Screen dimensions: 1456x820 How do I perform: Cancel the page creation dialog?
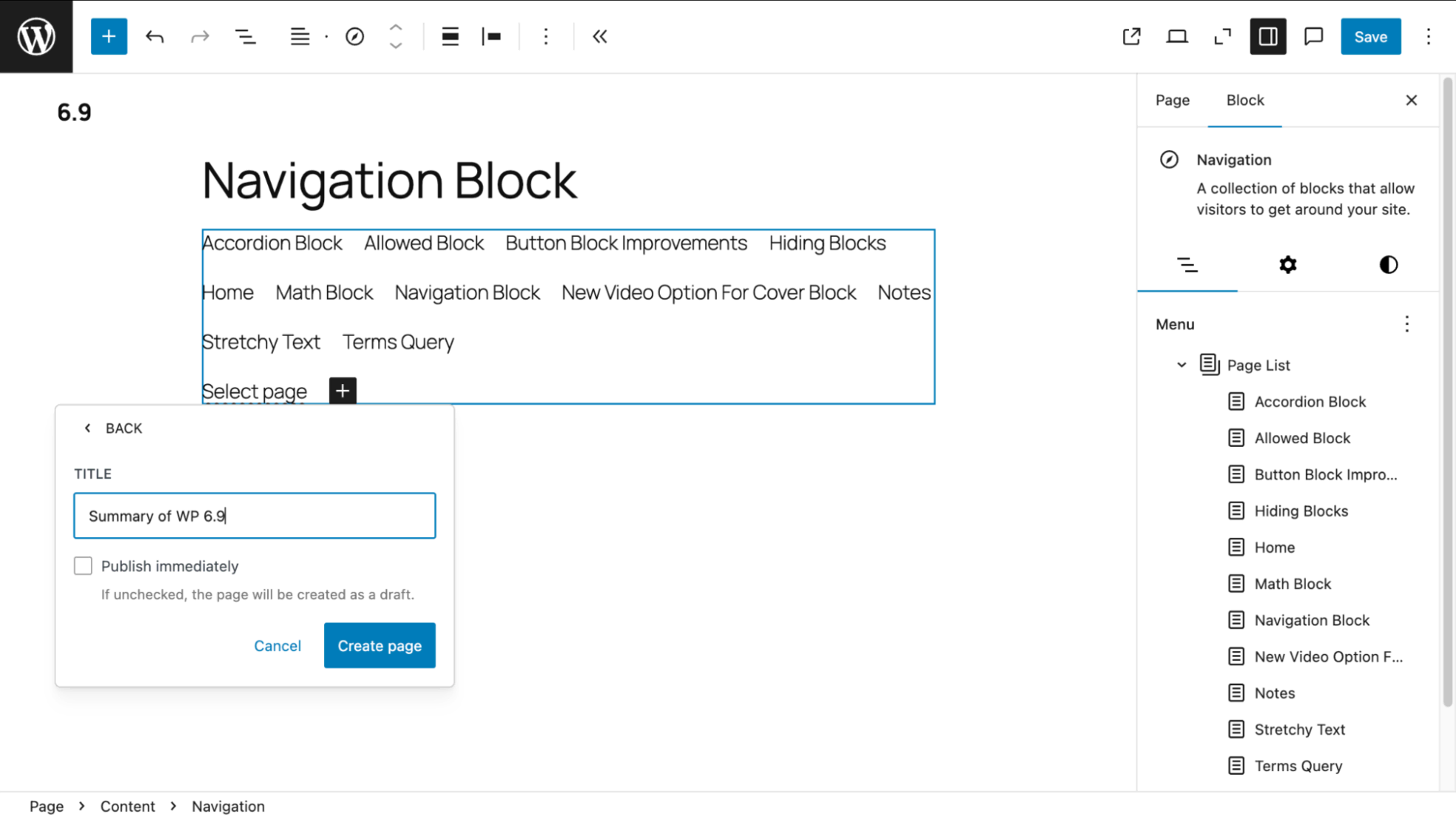278,645
